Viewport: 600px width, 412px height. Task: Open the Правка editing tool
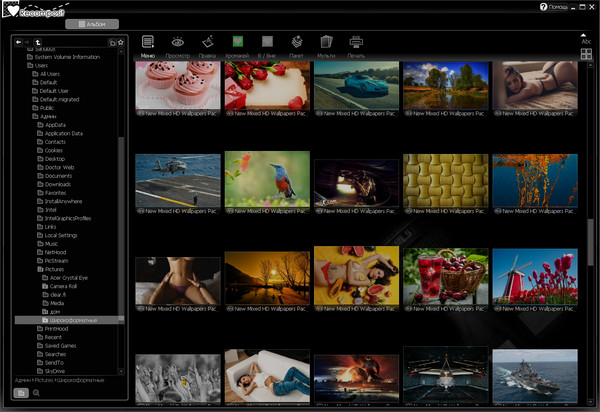(207, 43)
